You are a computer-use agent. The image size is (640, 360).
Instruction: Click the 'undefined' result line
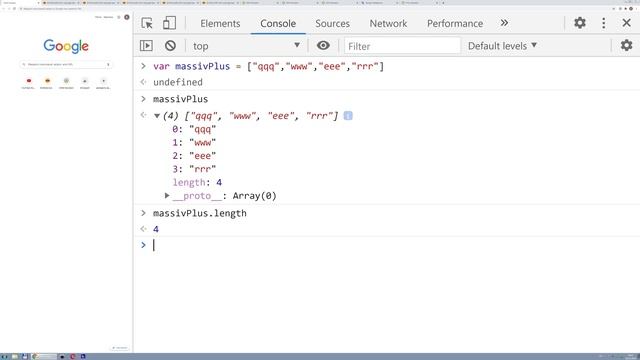178,82
